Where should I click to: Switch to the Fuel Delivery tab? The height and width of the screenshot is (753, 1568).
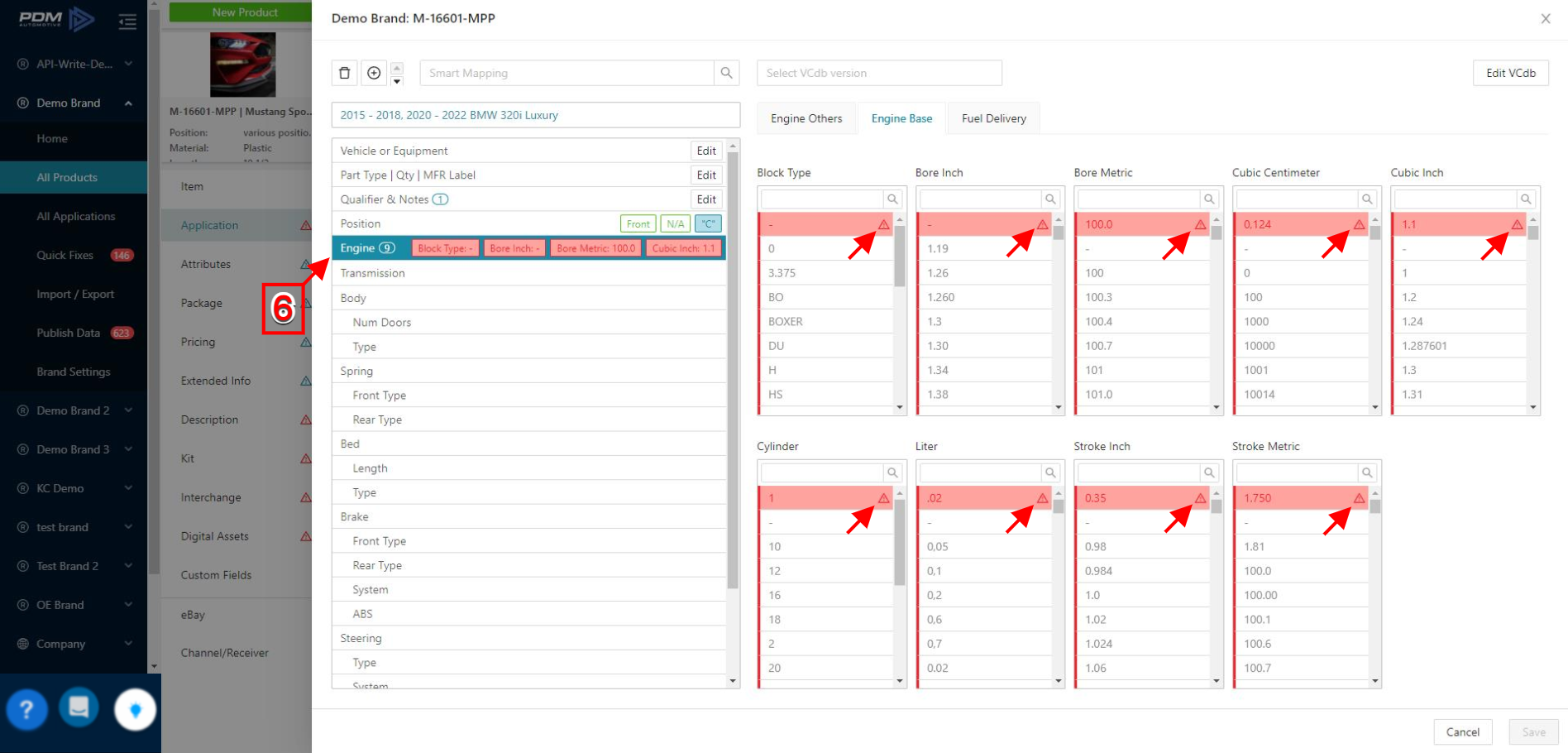(x=994, y=118)
